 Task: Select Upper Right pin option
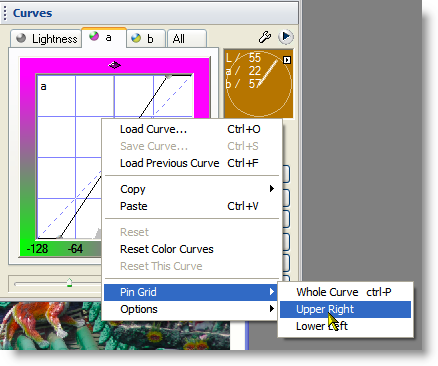(x=345, y=309)
